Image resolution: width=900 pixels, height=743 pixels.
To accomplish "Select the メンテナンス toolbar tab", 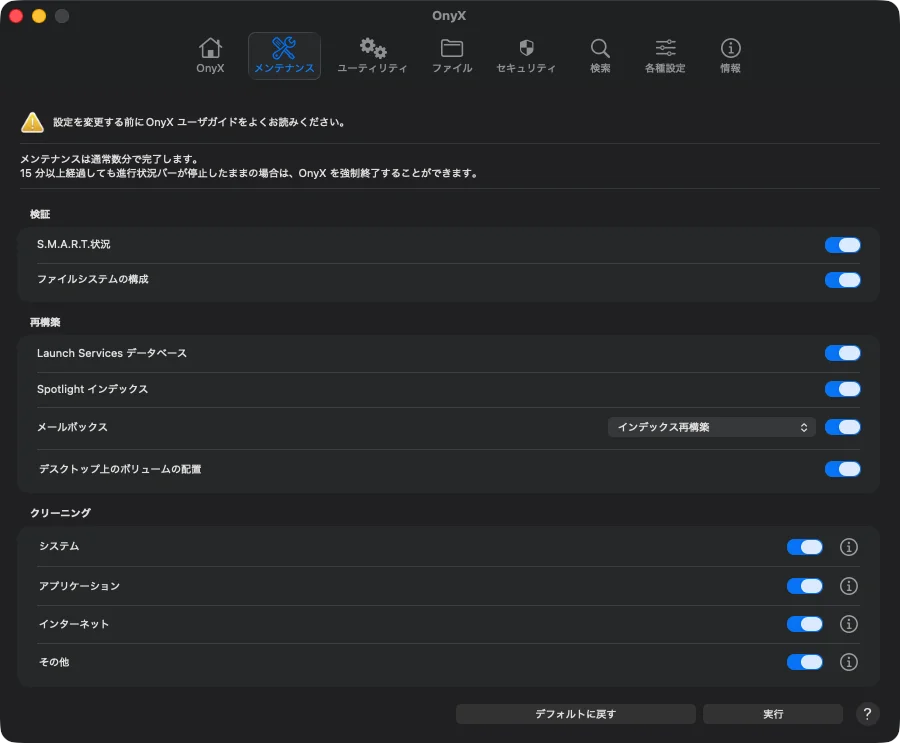I will [284, 56].
